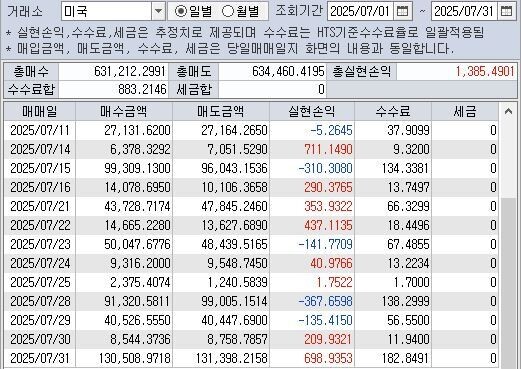Click the 총매수 label cell

(x=31, y=71)
